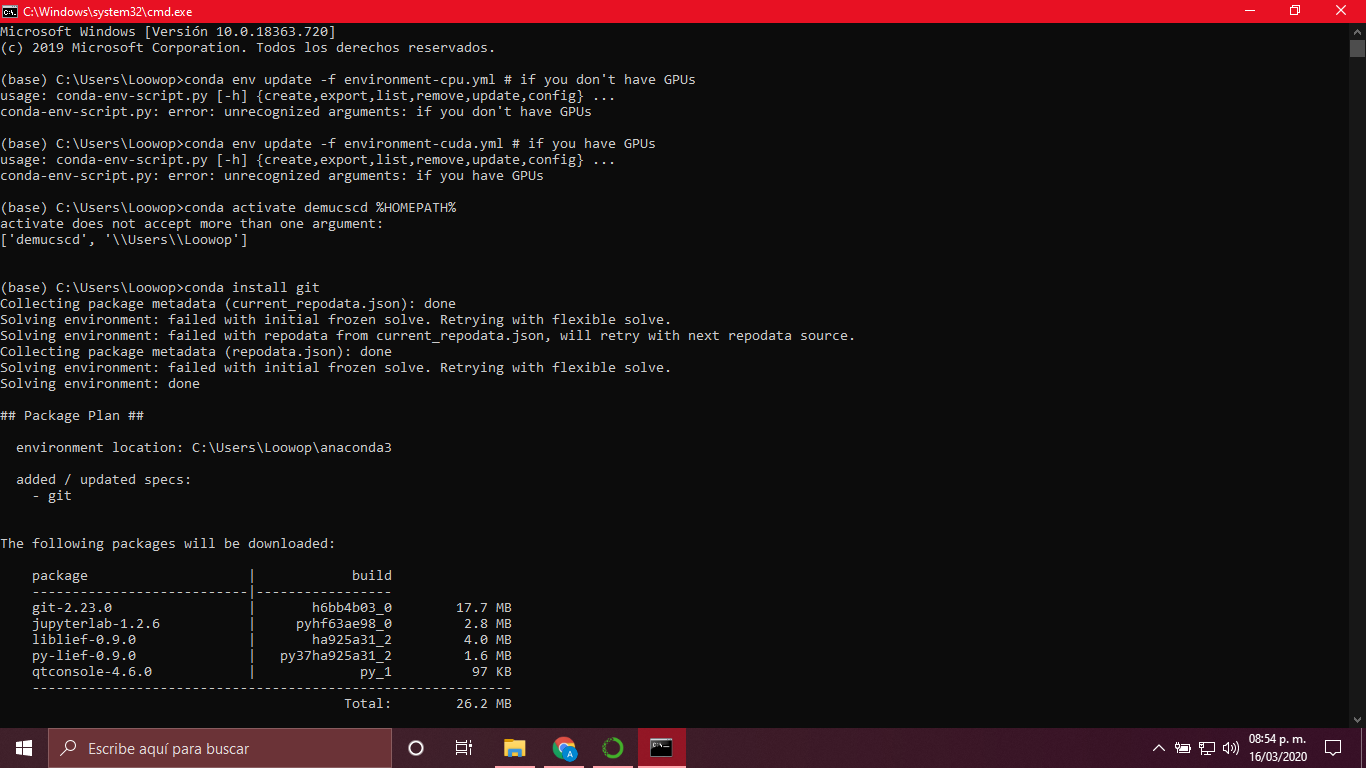Select the active Command Prompt taskbar icon
Screen dimensions: 1366x768
(661, 747)
